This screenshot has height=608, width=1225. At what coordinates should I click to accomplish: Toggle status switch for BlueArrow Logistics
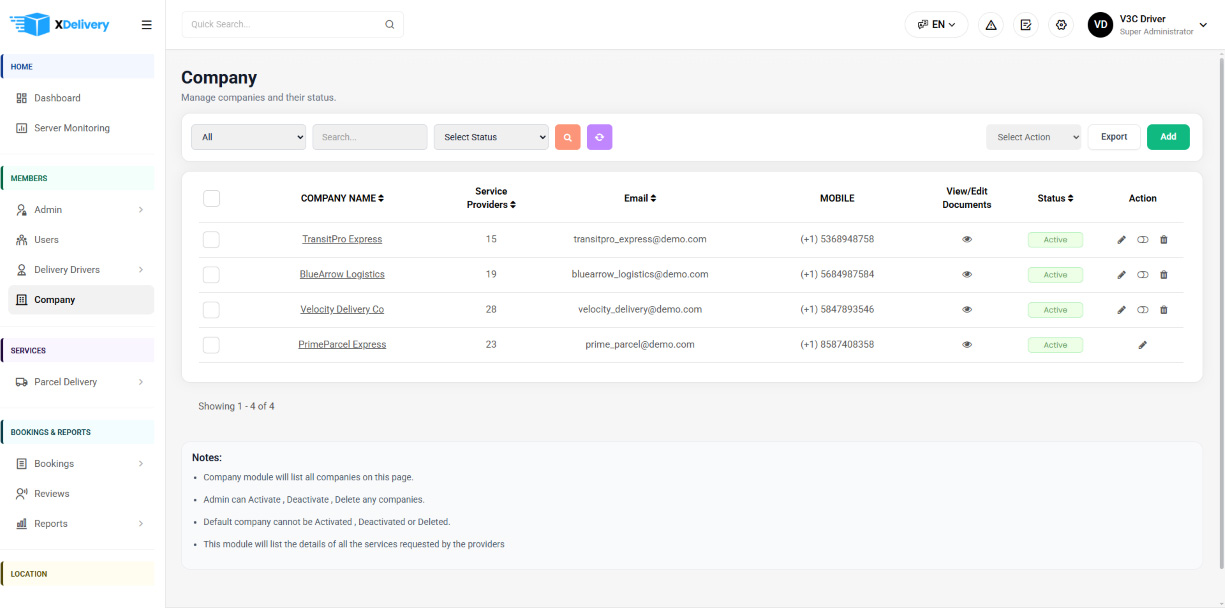click(x=1143, y=275)
